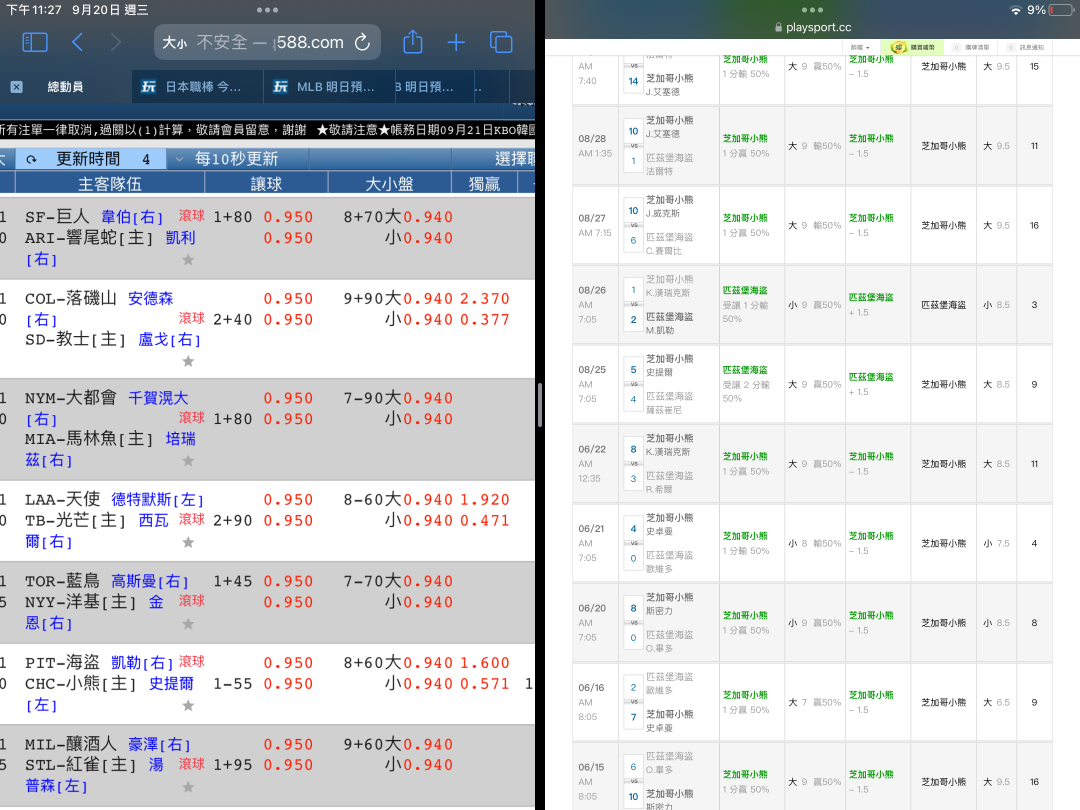This screenshot has height=810, width=1080.
Task: Pick 2.370 moneyline odds for COL-落磯山
Action: coord(485,299)
